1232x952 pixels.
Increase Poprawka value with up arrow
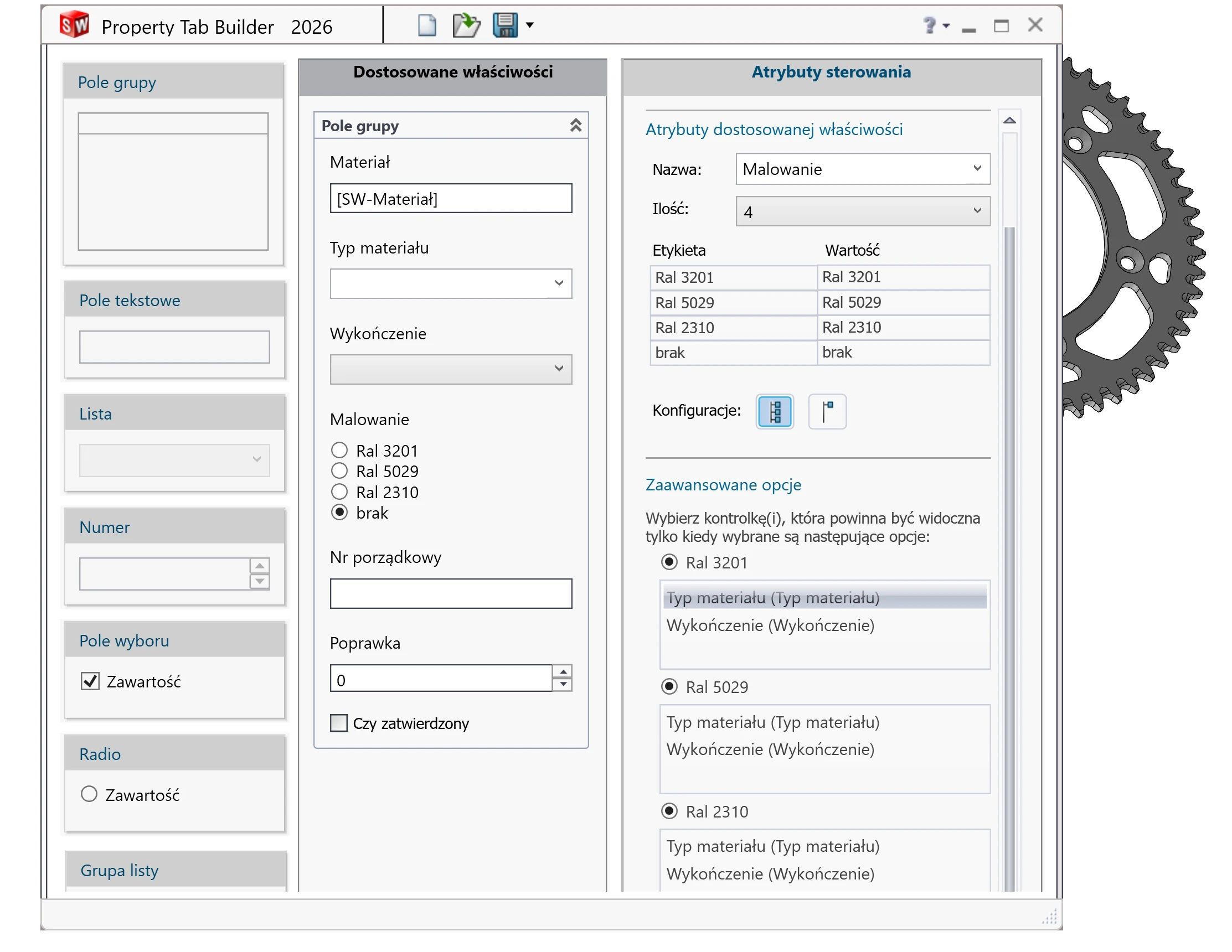click(x=563, y=671)
